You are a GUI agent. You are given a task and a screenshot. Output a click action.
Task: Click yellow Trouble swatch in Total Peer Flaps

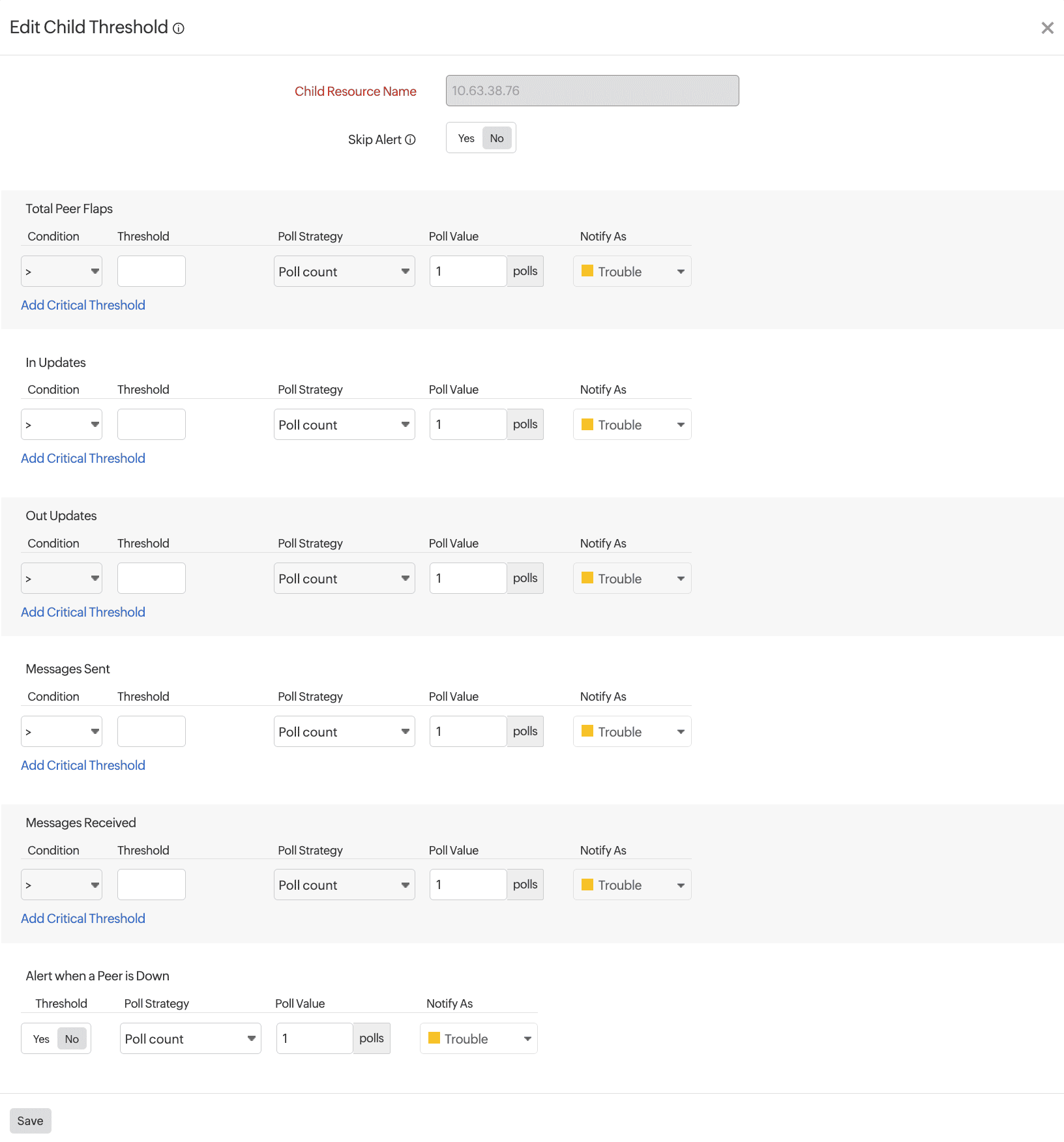pyautogui.click(x=587, y=271)
